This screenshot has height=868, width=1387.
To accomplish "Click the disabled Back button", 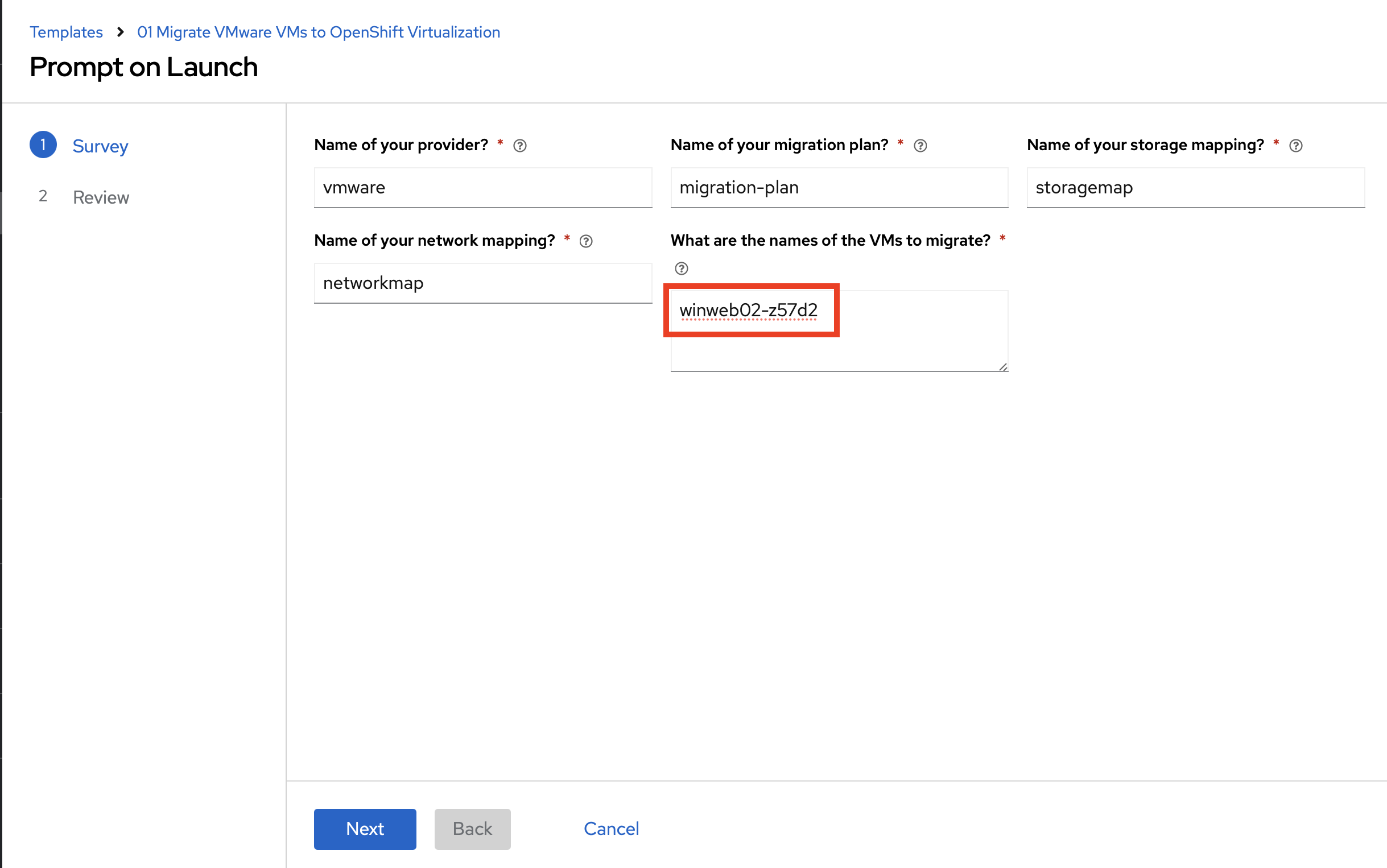I will (472, 829).
